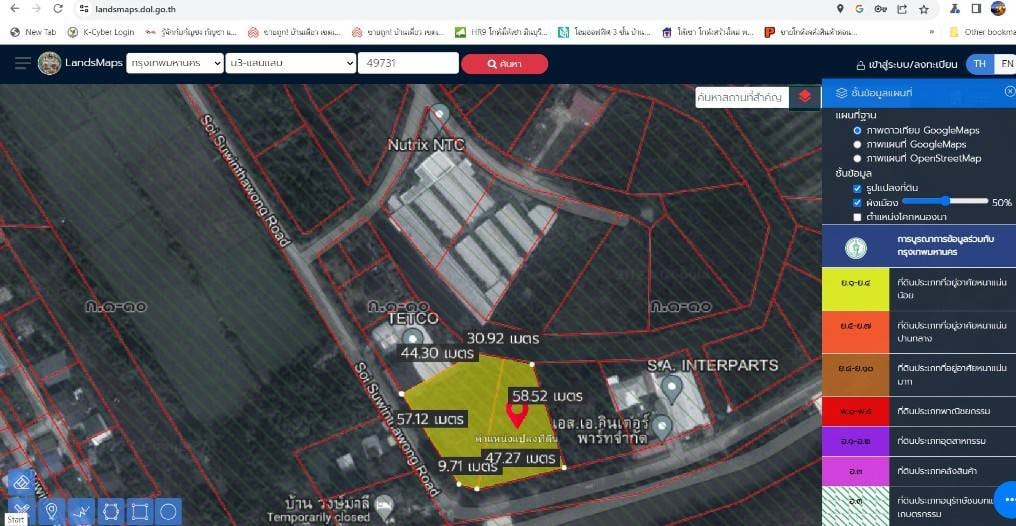The image size is (1016, 526).
Task: Click the 44.30 เมตร measurement label
Action: [439, 354]
